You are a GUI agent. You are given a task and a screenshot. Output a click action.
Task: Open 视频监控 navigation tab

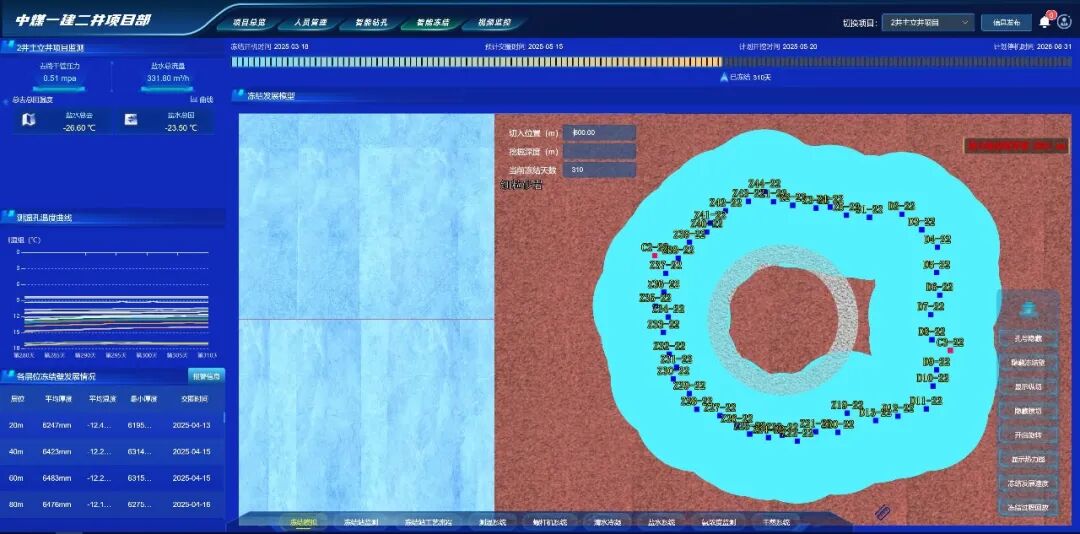[x=495, y=23]
